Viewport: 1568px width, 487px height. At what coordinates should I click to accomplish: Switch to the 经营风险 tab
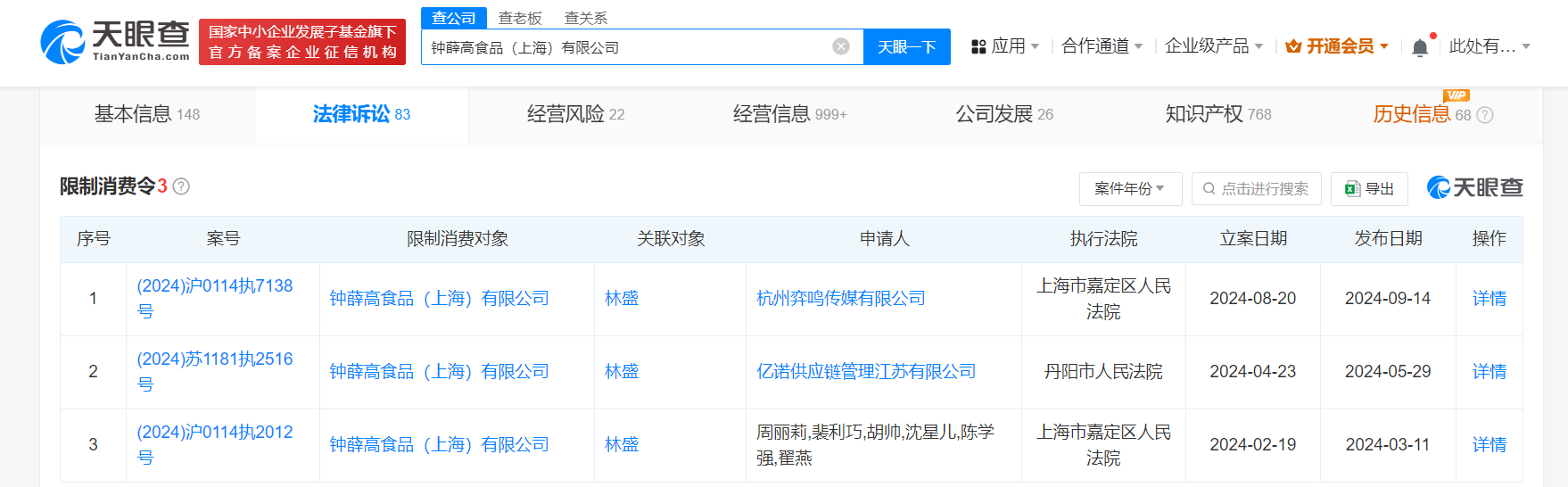(575, 114)
